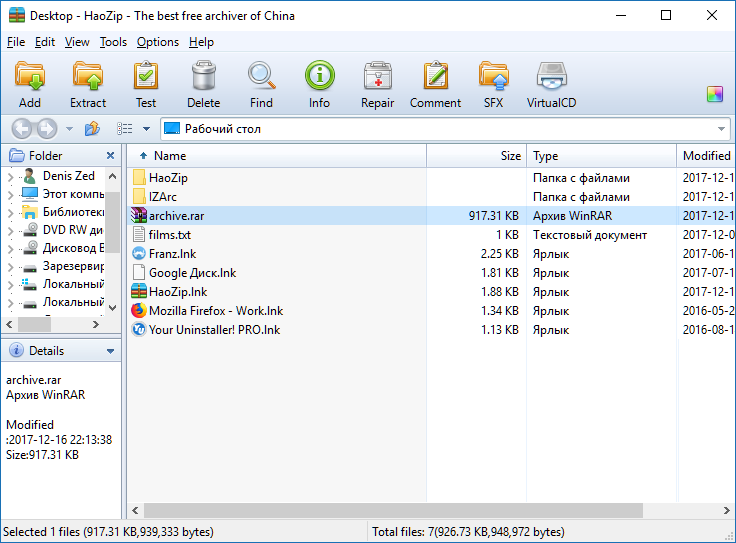The width and height of the screenshot is (736, 543).
Task: Expand the address bar dropdown
Action: (x=721, y=129)
